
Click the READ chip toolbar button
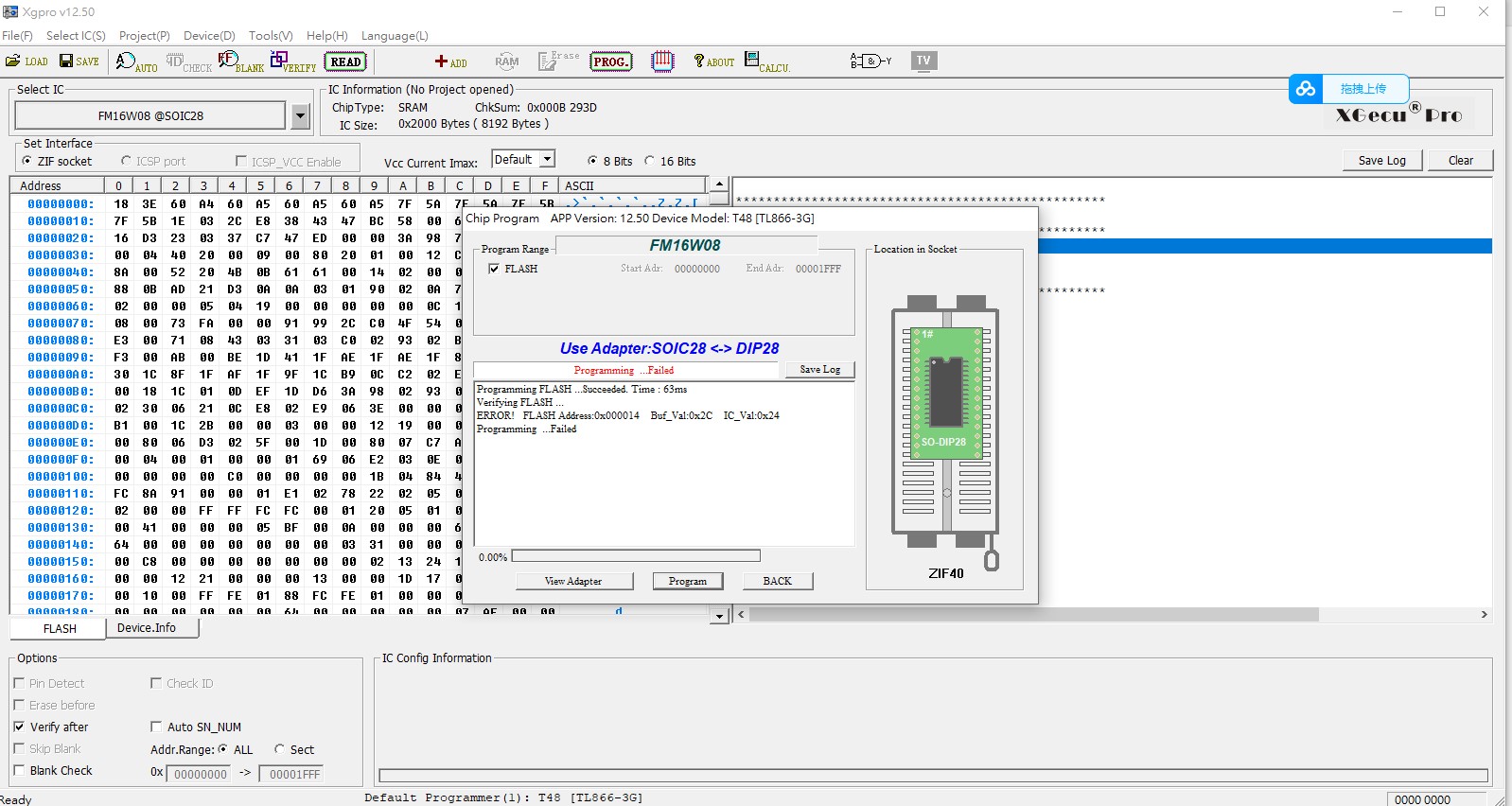345,62
